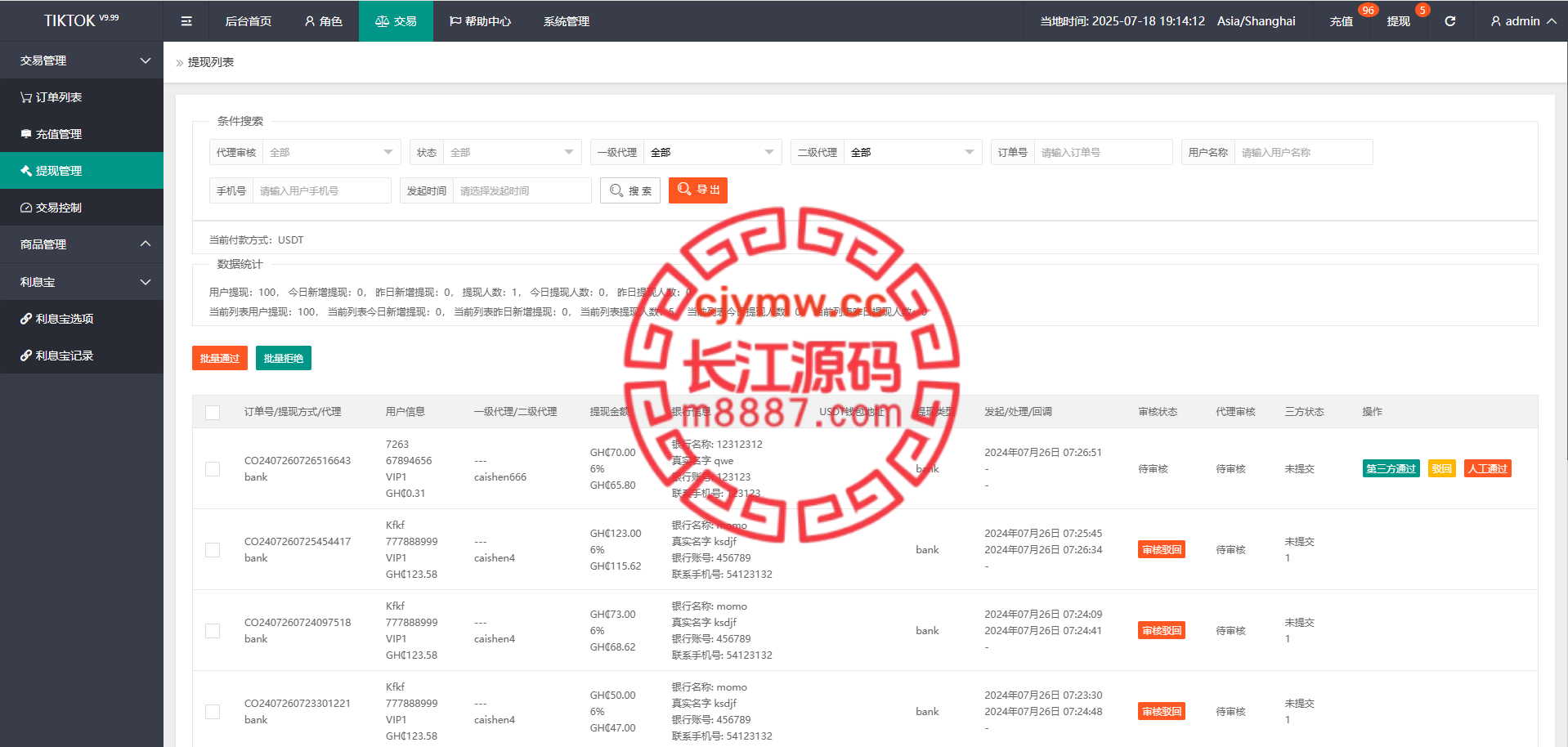The image size is (1568, 747).
Task: Click the 发起时间 date field
Action: [x=522, y=190]
